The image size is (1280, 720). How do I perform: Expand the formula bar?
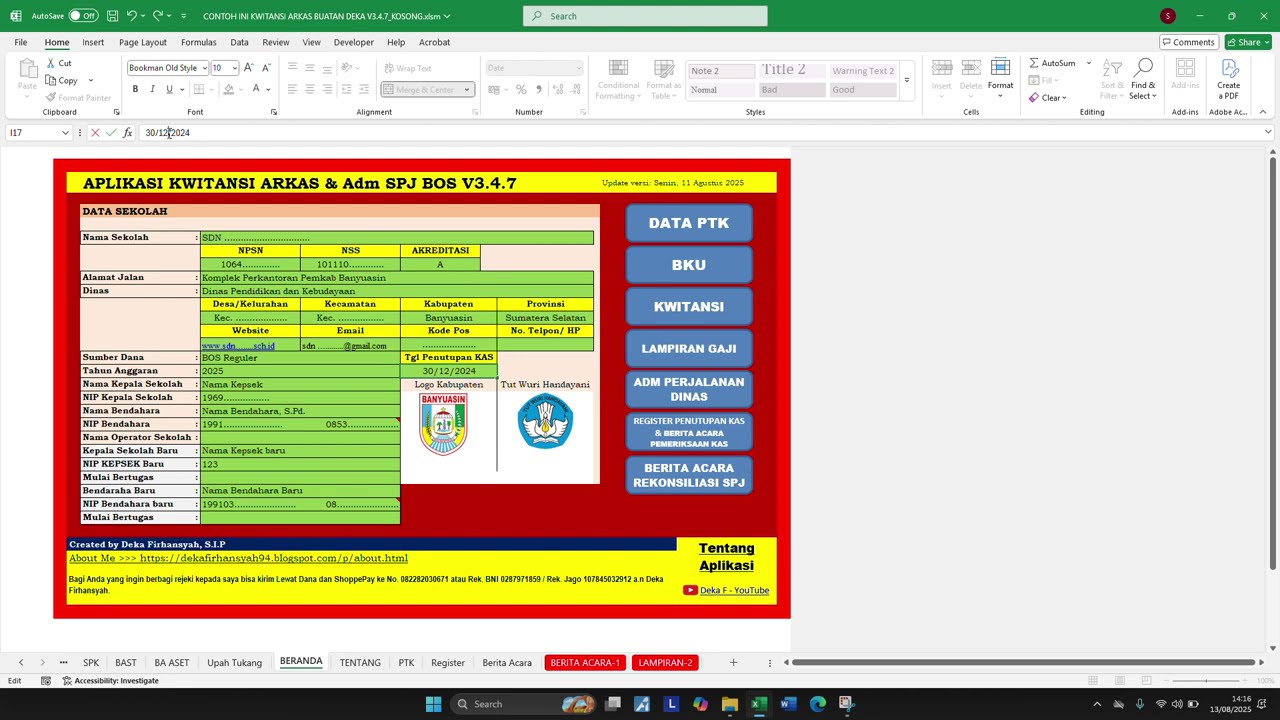pos(1268,132)
